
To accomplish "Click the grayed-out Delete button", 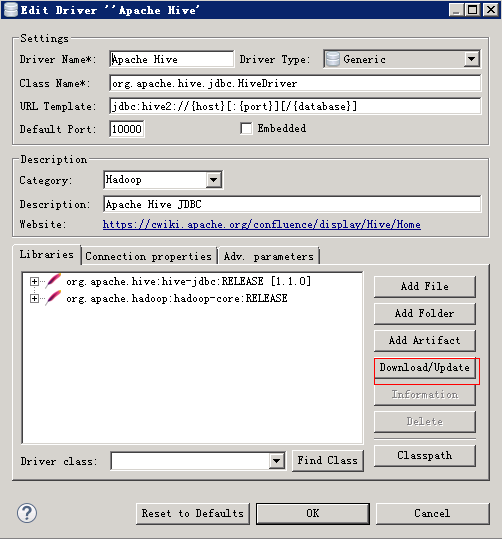I will coord(425,422).
